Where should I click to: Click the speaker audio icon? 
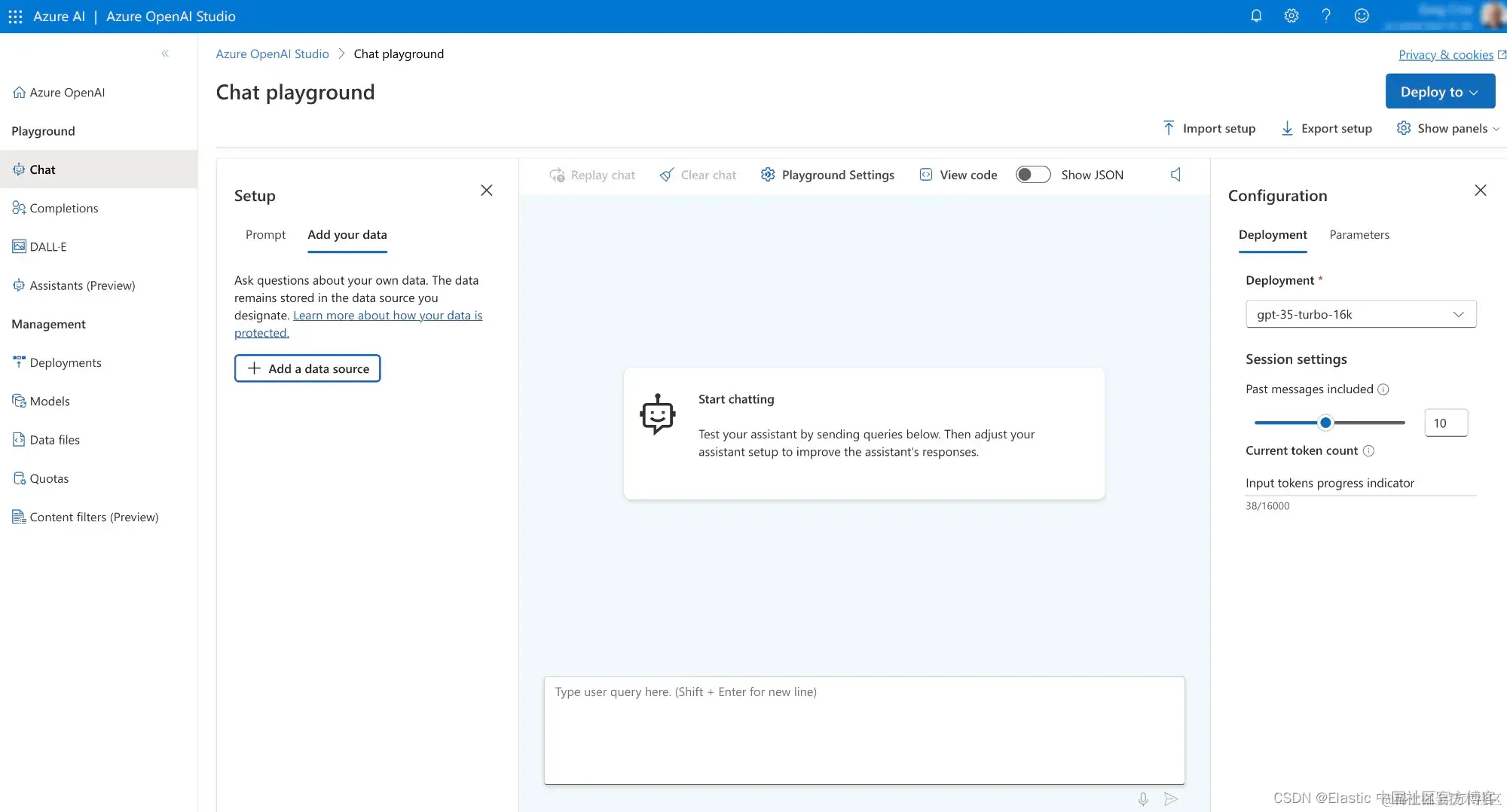1175,174
